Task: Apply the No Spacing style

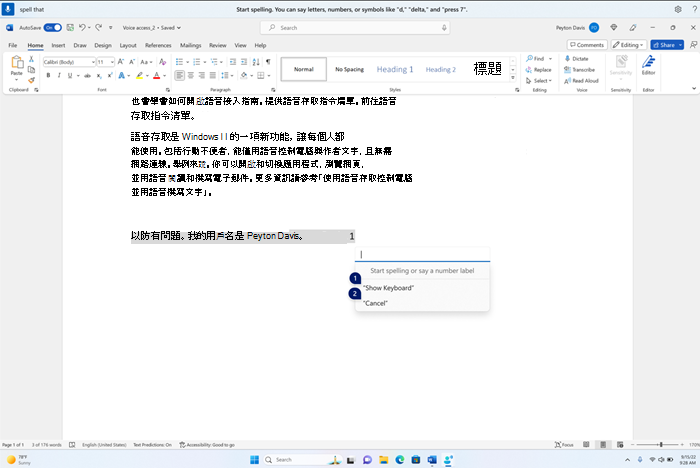Action: [x=350, y=69]
